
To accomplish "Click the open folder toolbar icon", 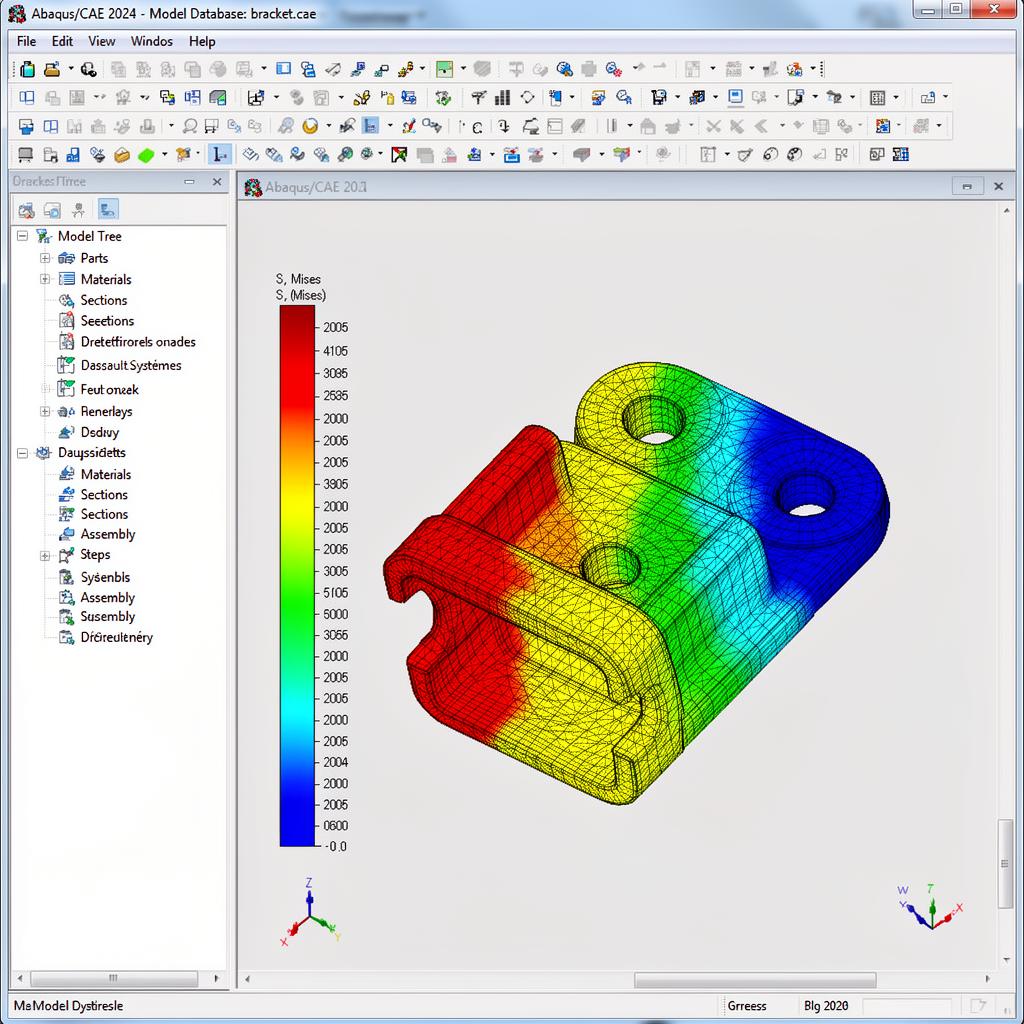I will [x=52, y=69].
